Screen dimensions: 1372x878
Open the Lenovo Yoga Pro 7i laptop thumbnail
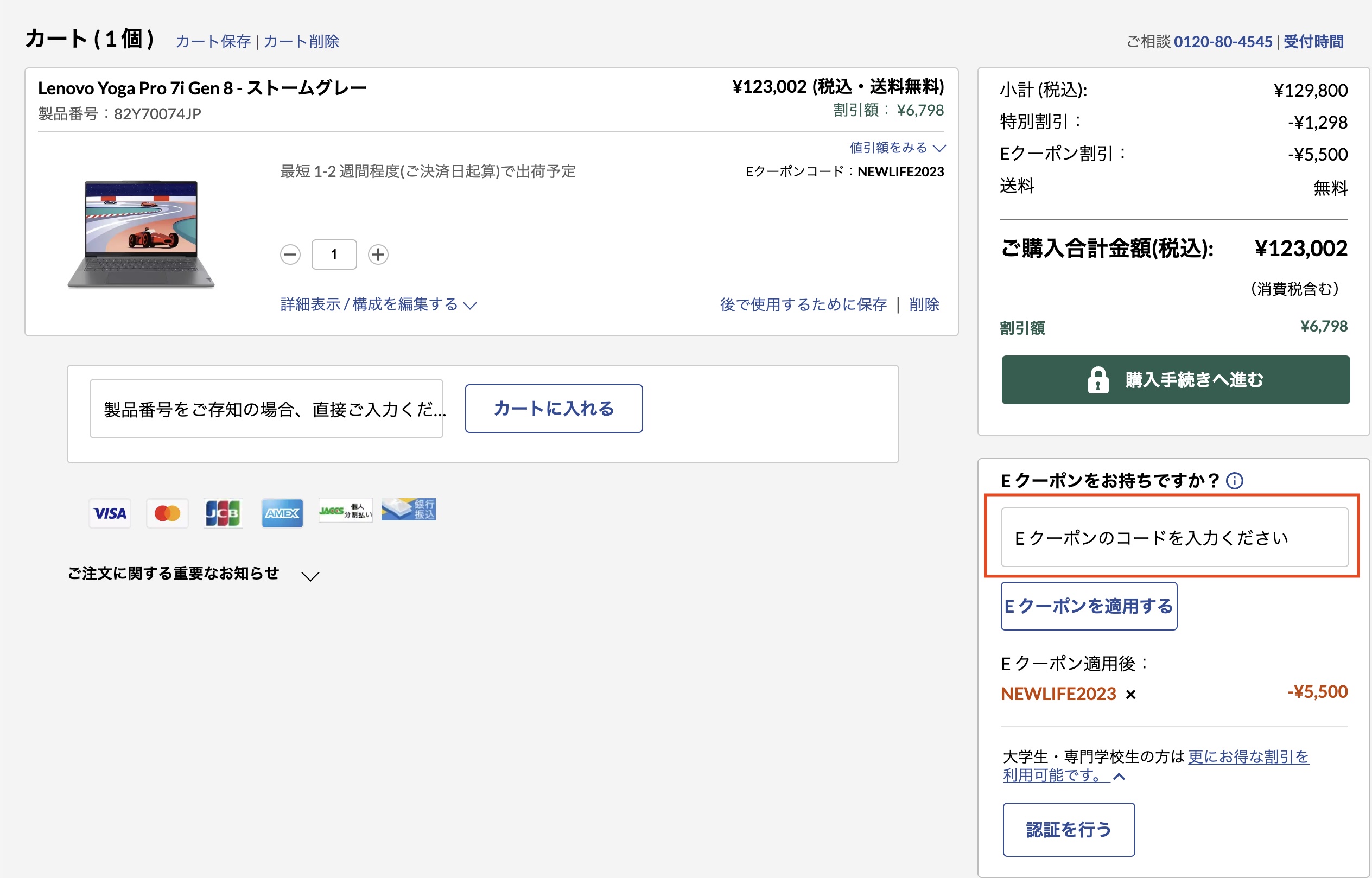141,234
